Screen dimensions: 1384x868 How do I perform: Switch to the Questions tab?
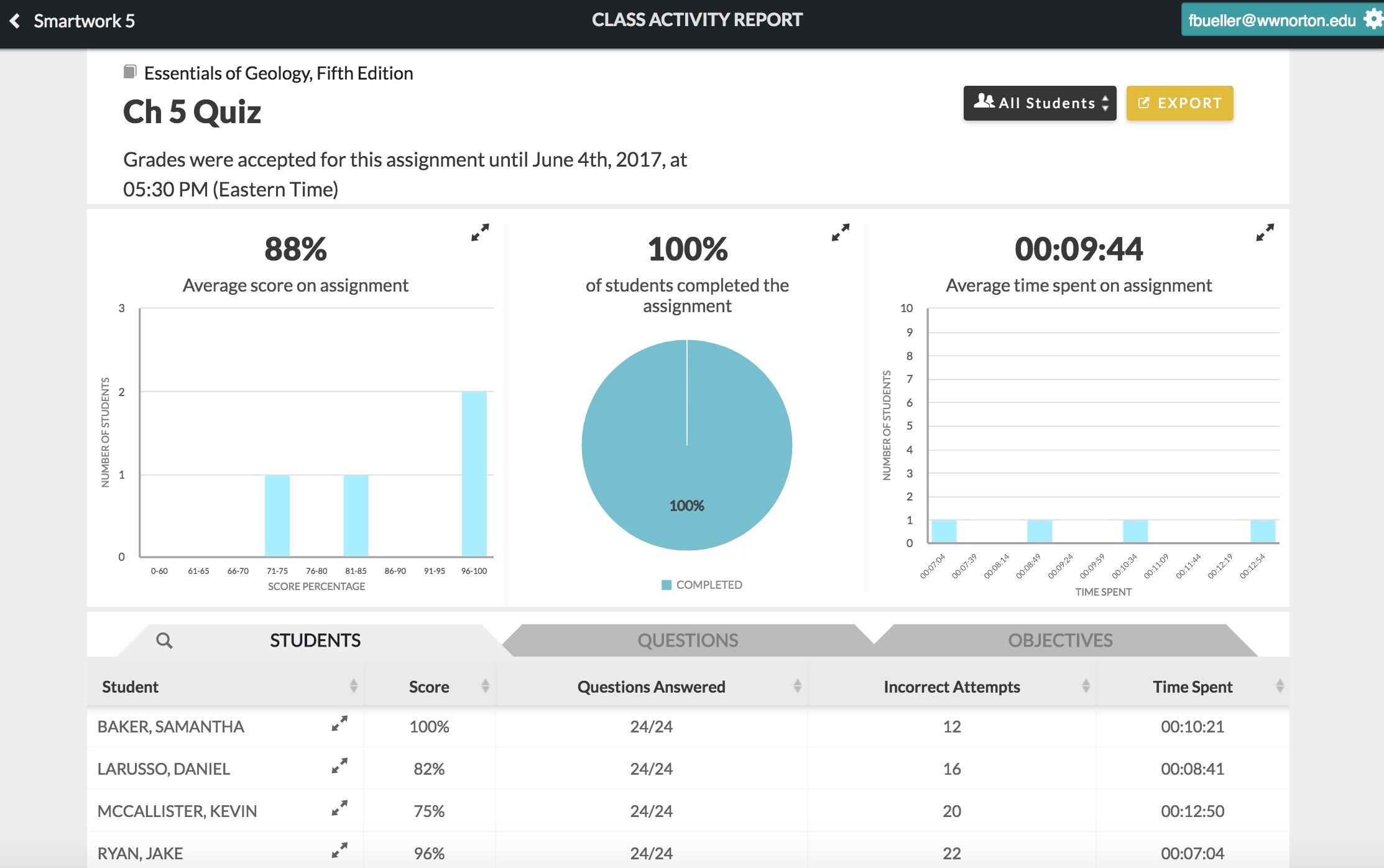(x=688, y=640)
